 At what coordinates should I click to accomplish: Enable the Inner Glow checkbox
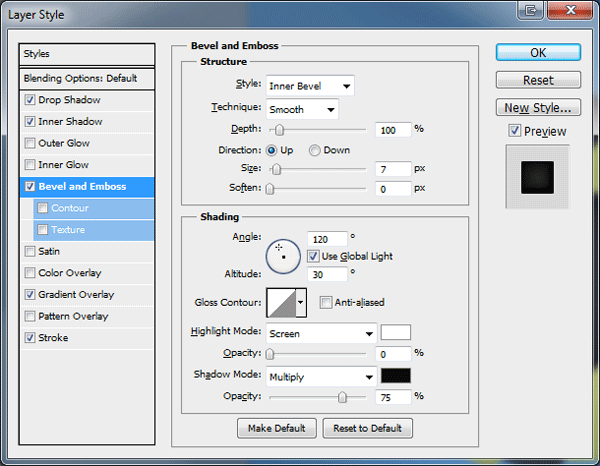coord(30,165)
